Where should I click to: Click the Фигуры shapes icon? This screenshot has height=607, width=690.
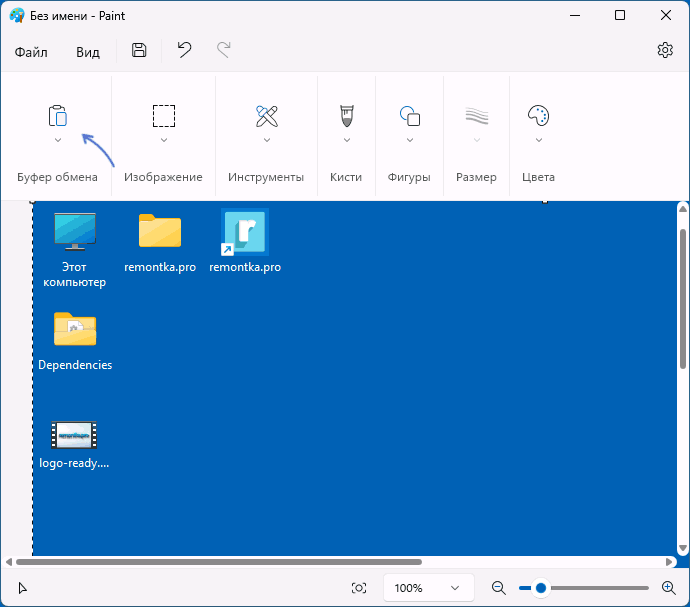pyautogui.click(x=410, y=116)
